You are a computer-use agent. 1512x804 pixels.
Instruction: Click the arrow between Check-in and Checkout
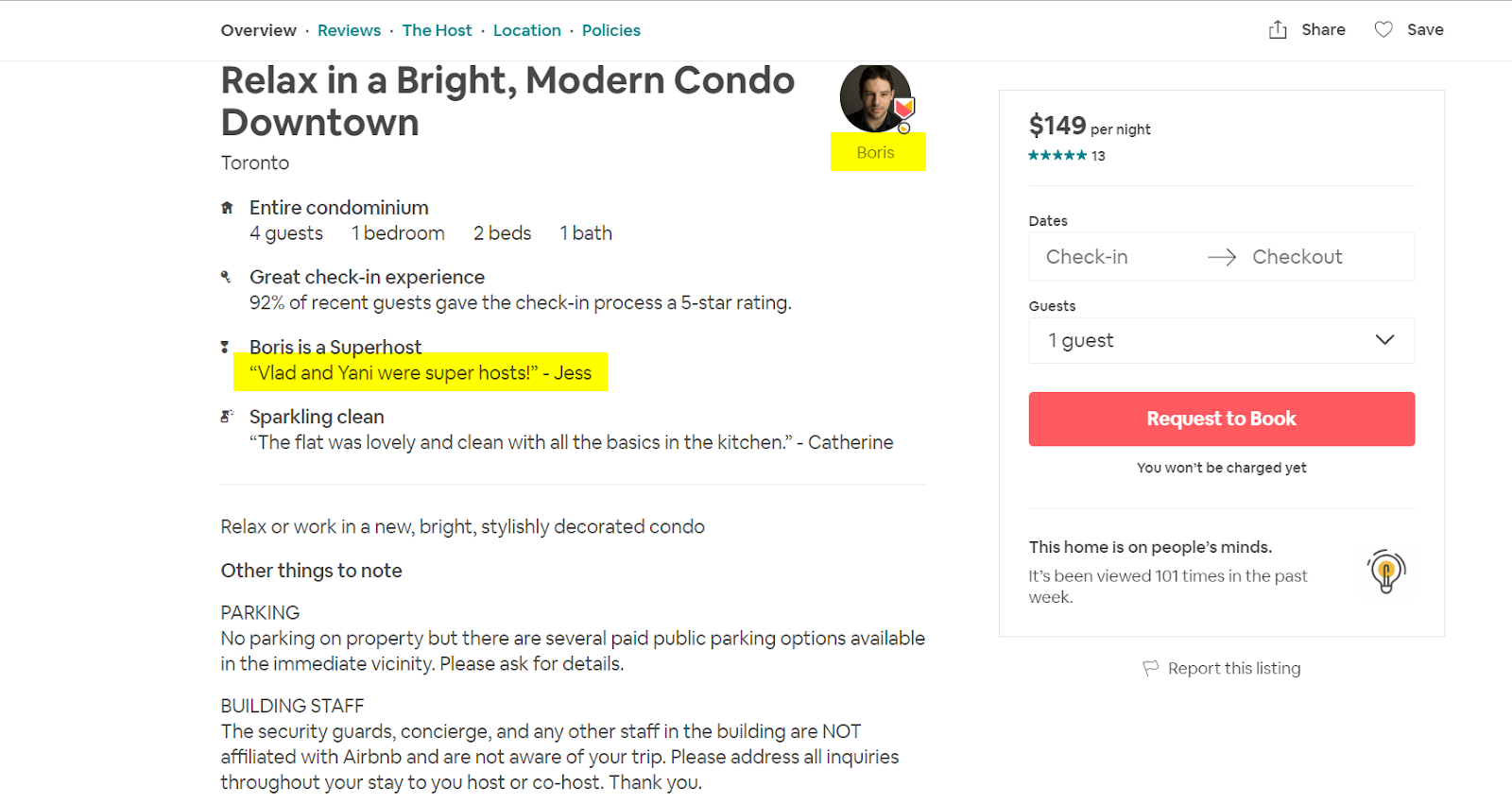click(1222, 257)
